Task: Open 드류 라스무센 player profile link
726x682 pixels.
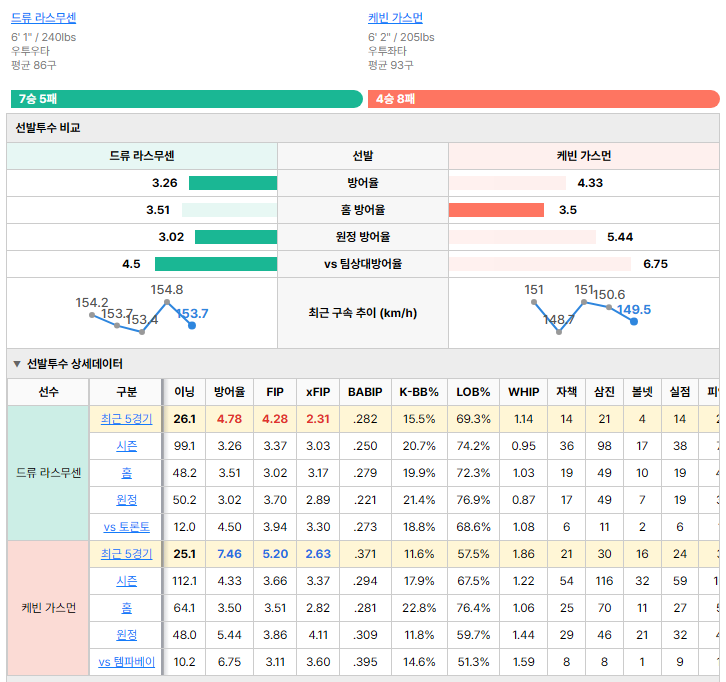Action: [44, 18]
